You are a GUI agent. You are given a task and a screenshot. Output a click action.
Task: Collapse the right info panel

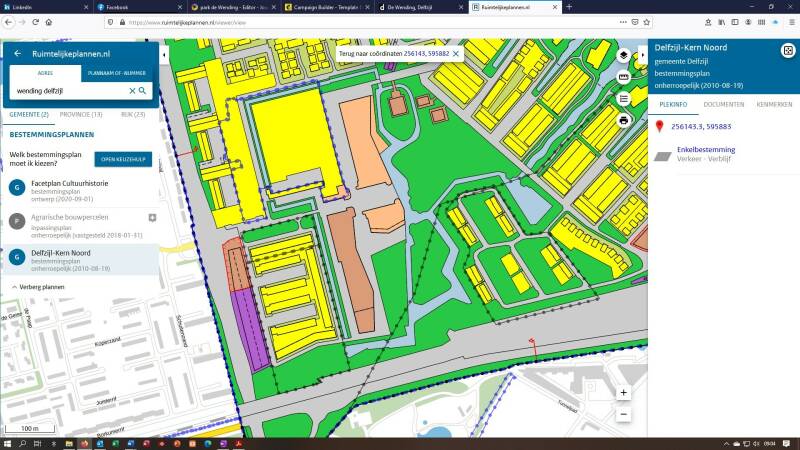641,53
